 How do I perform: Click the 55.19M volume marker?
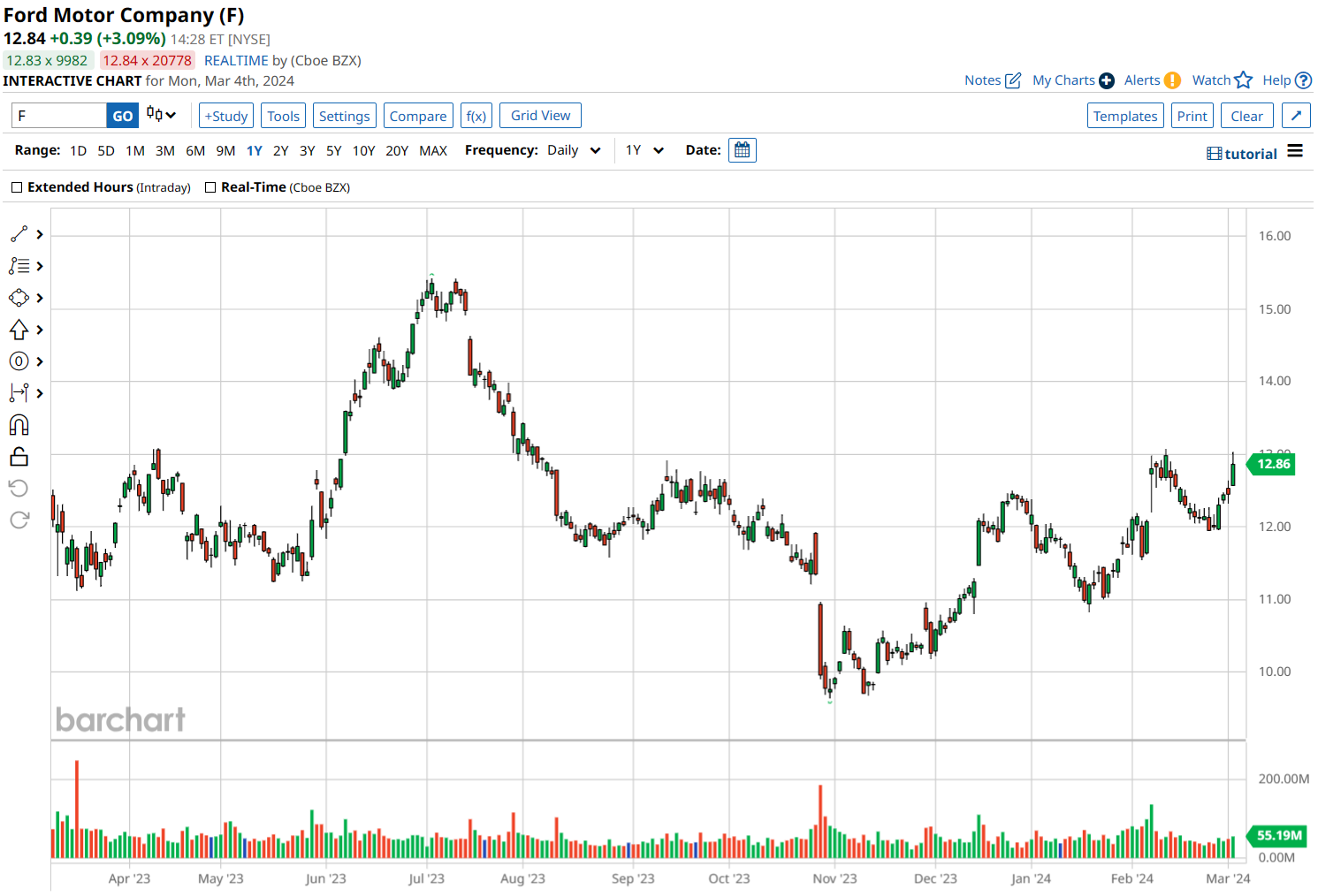(1277, 835)
